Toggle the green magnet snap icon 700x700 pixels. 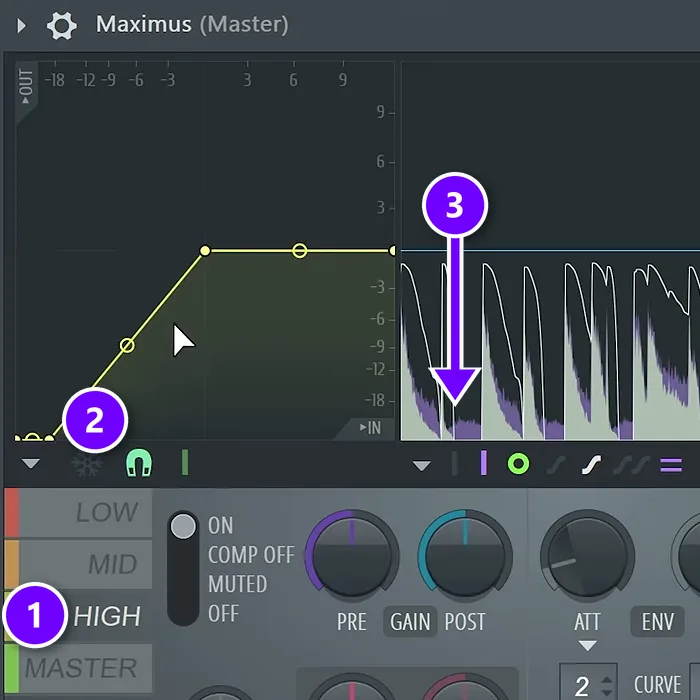[x=139, y=463]
